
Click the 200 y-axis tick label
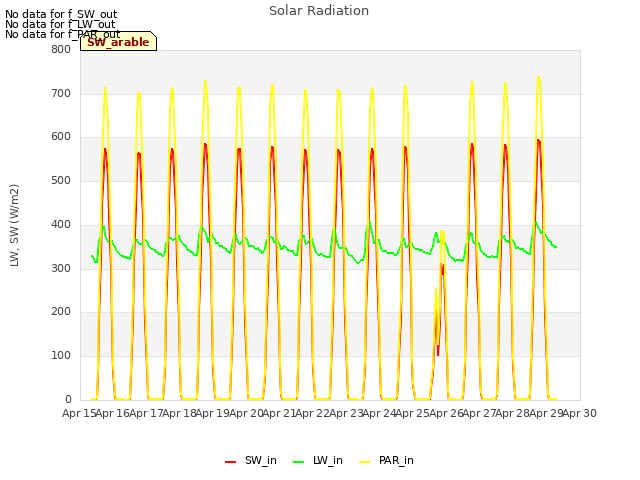61,311
